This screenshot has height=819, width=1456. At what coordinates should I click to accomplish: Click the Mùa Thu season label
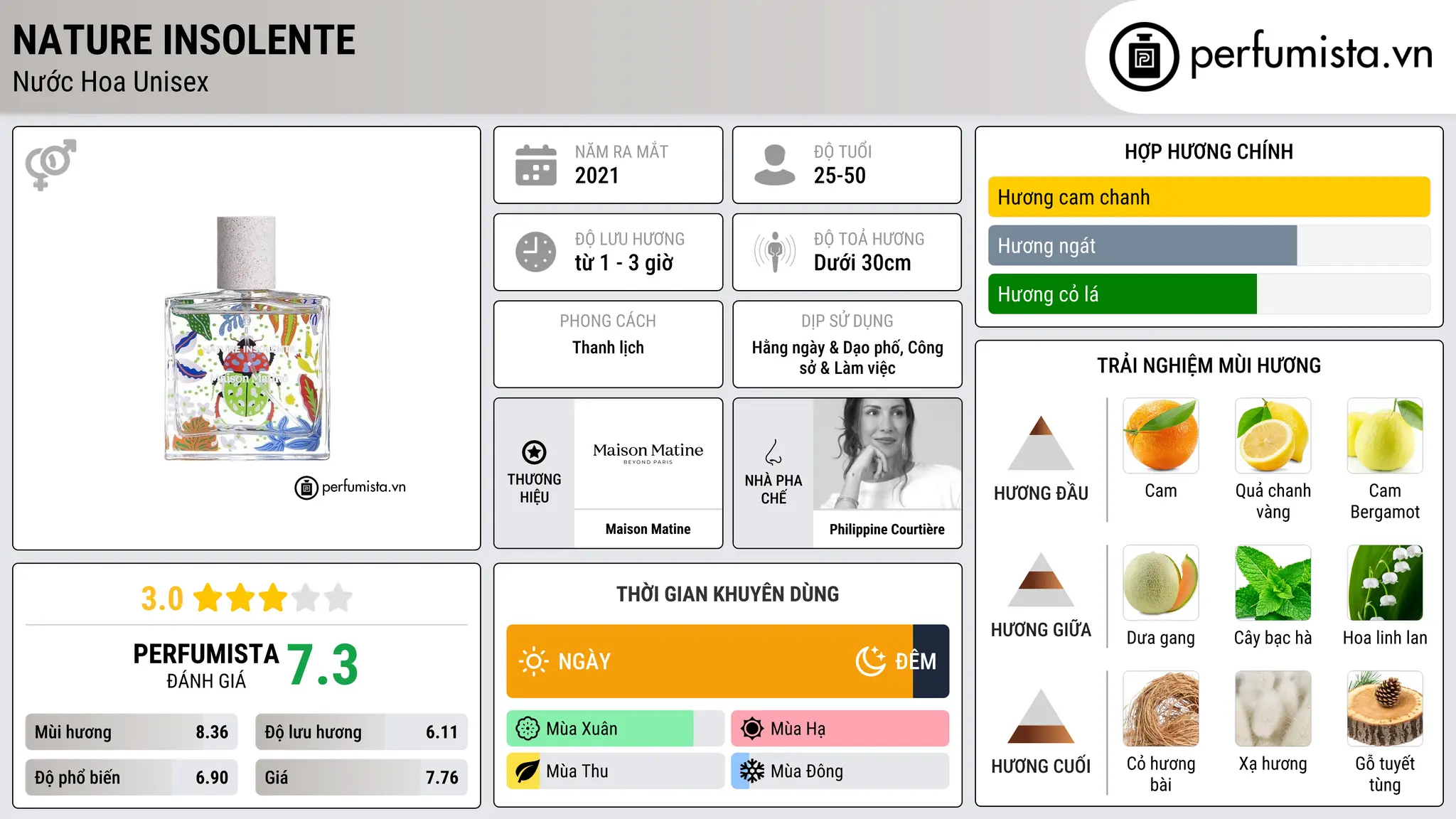577,771
